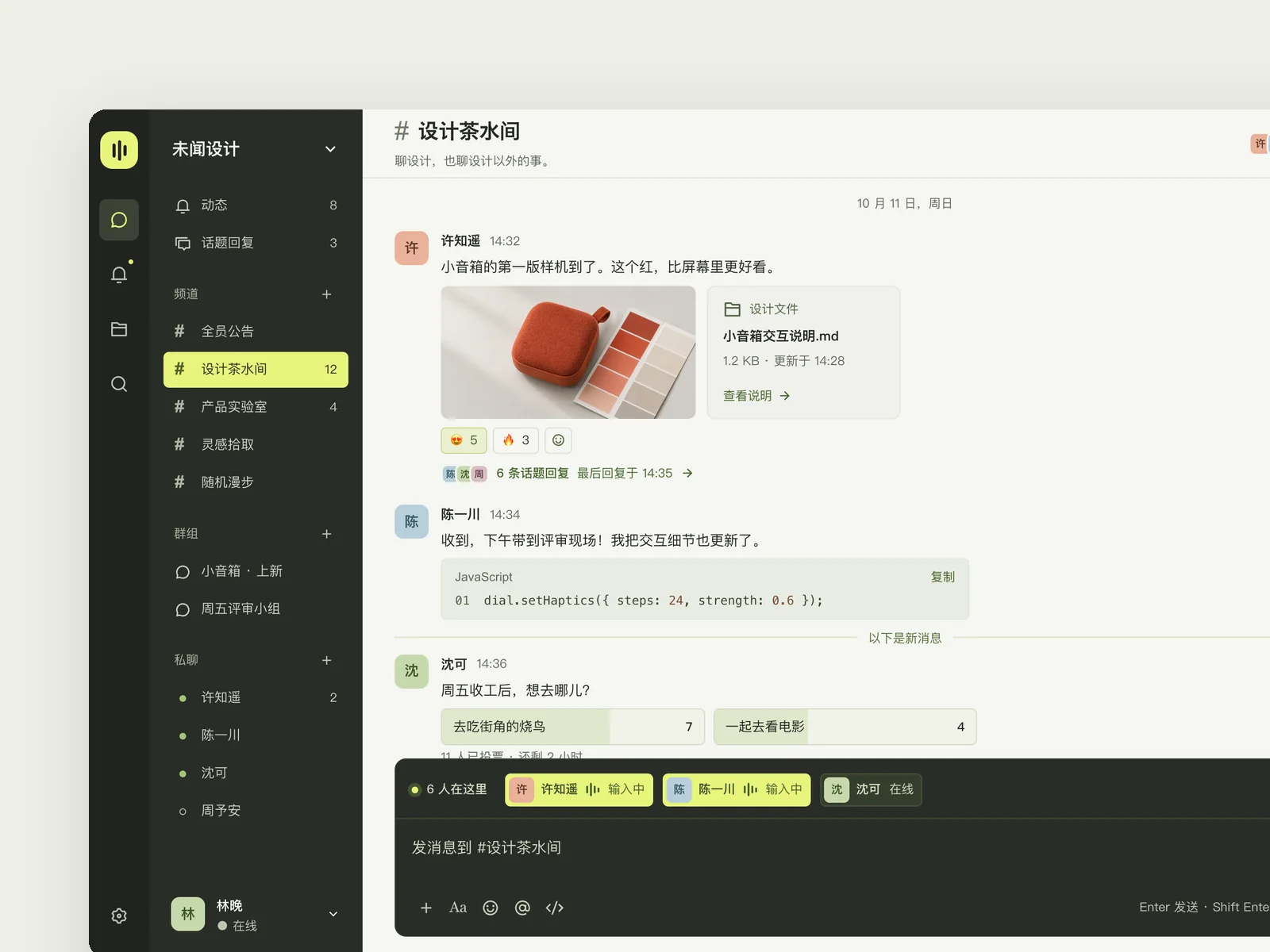Open files folder icon in left rail
The width and height of the screenshot is (1270, 952).
click(x=119, y=329)
